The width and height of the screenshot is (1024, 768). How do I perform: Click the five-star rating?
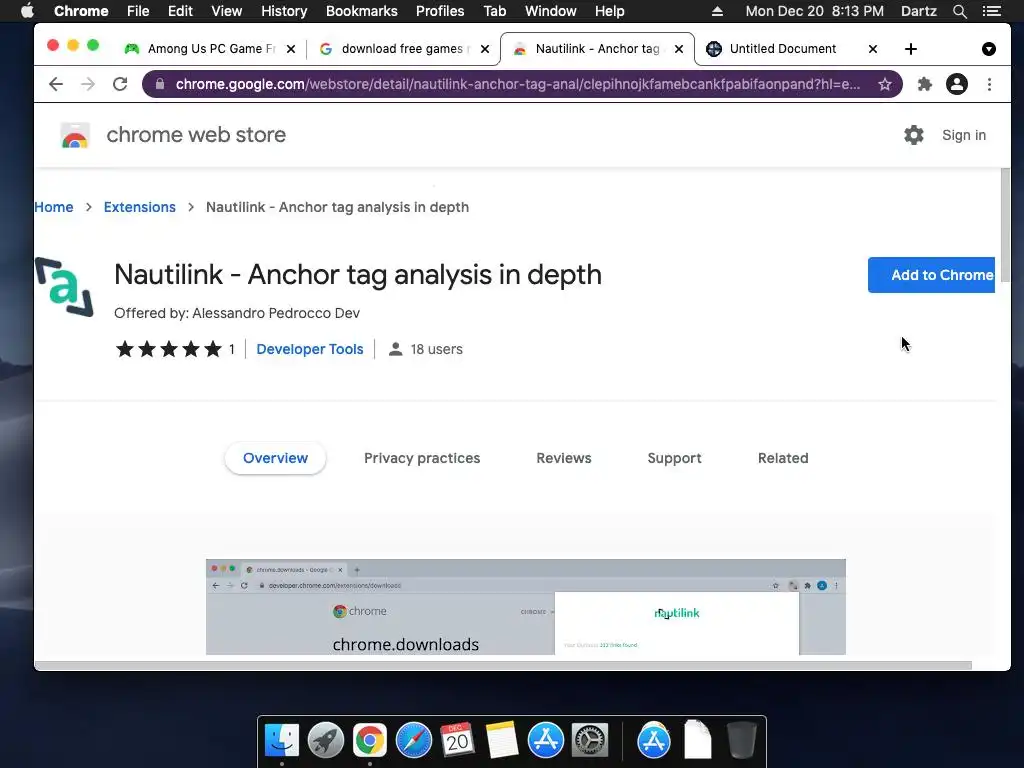point(168,349)
